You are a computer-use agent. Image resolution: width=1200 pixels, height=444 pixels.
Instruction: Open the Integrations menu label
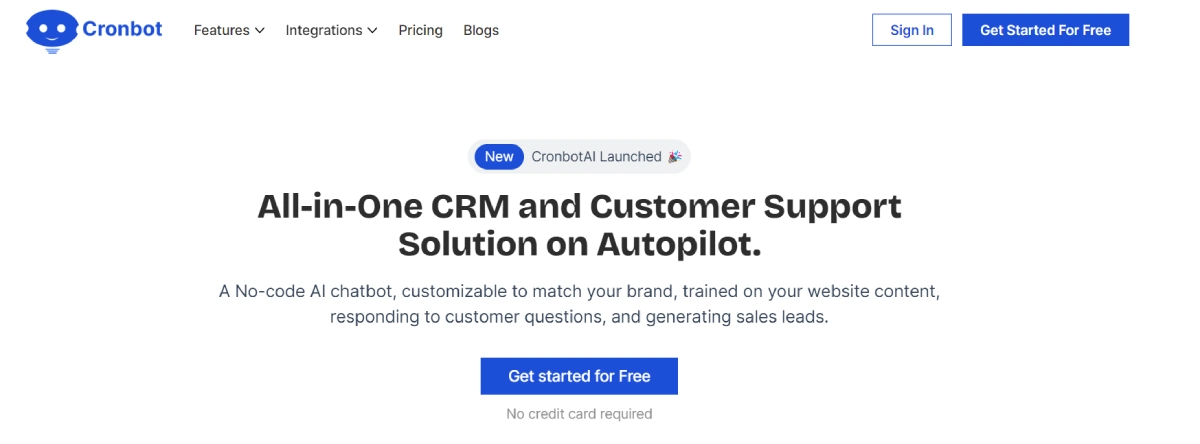324,30
